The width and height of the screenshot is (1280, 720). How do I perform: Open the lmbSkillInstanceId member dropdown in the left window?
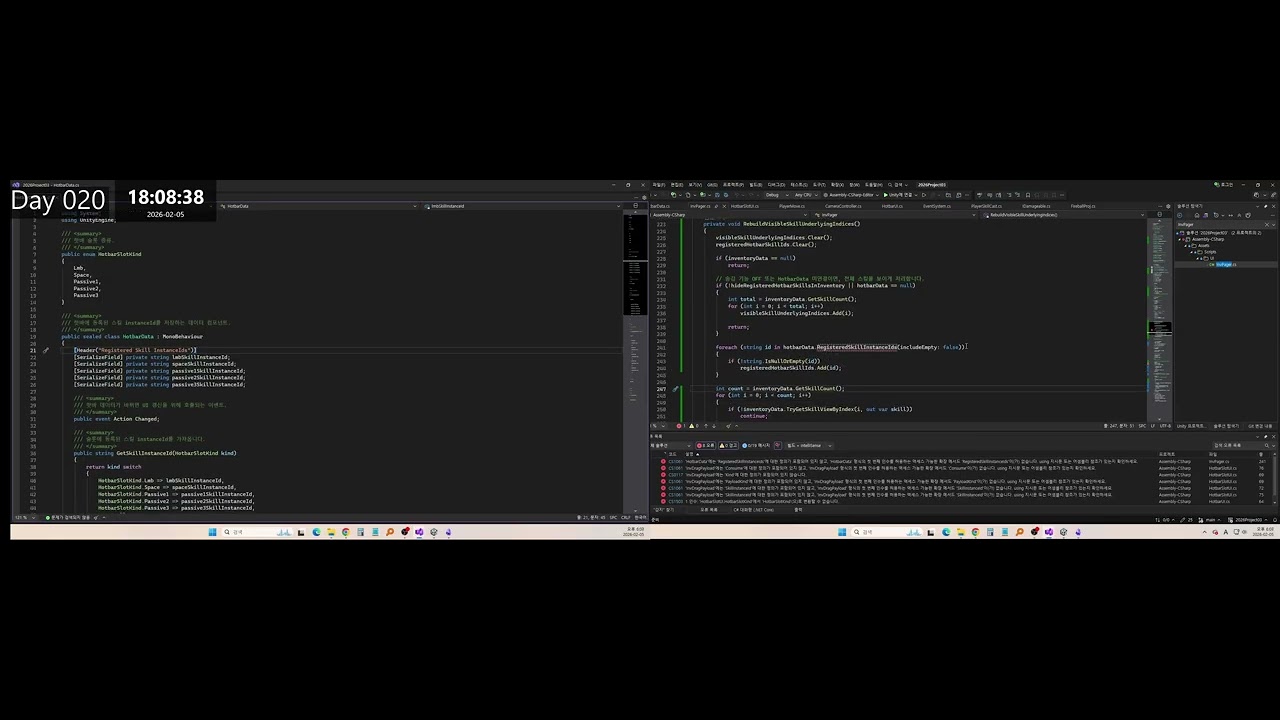pyautogui.click(x=523, y=206)
